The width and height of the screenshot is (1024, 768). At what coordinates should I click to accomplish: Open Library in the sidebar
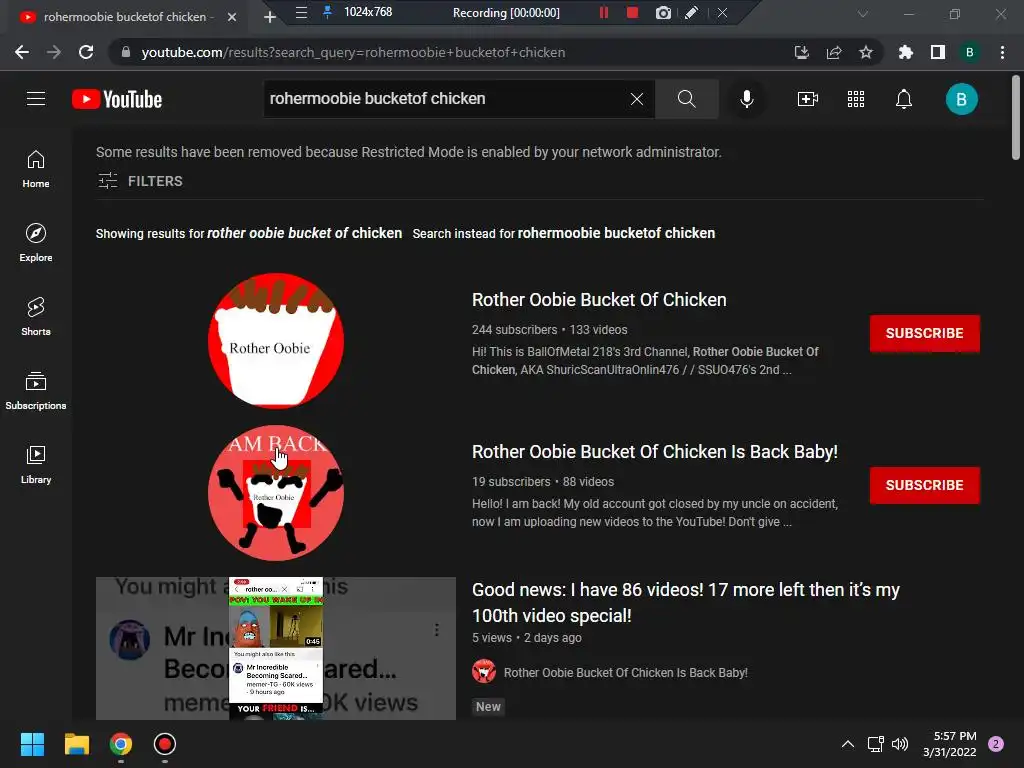point(36,464)
